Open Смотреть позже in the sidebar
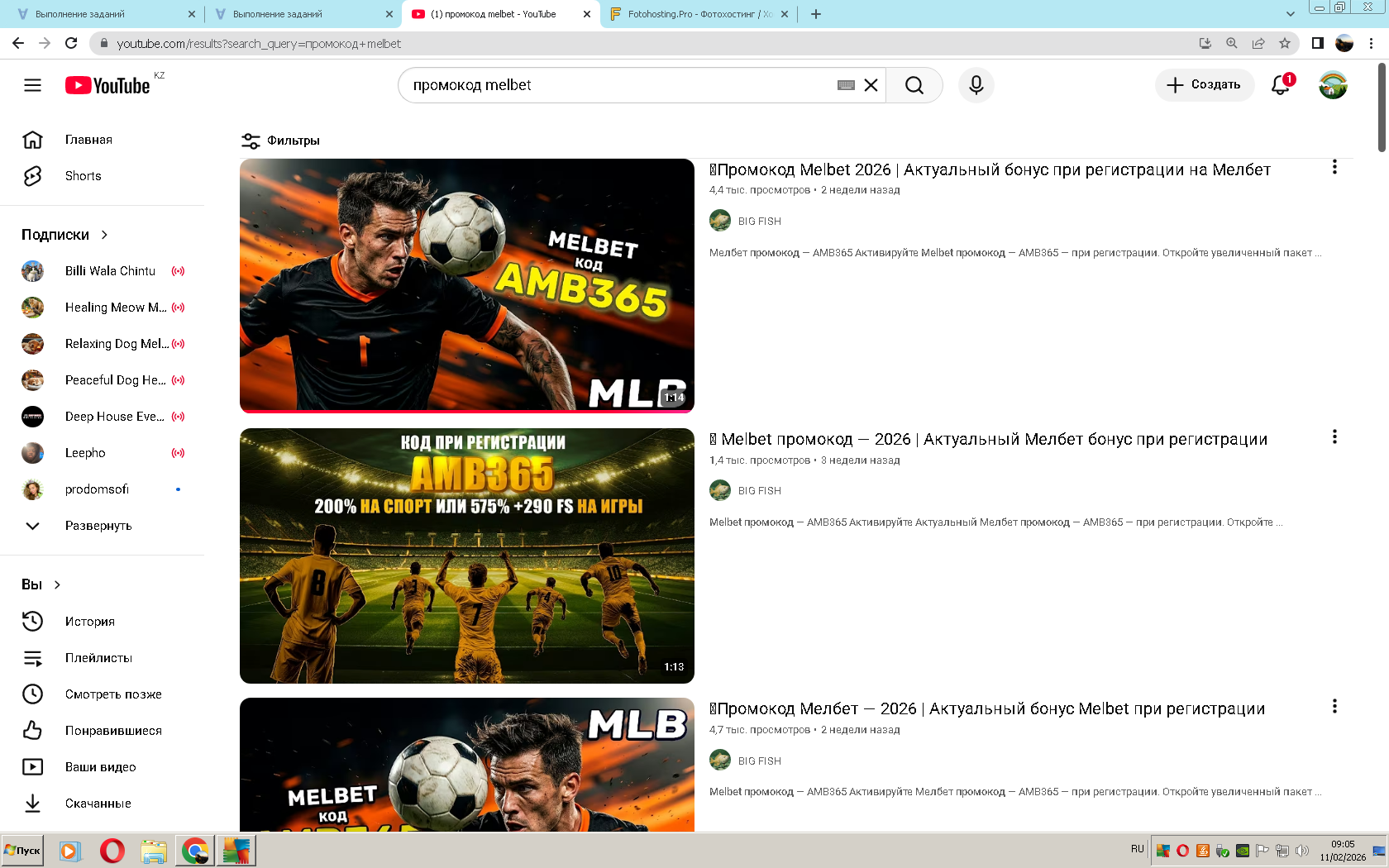This screenshot has height=868, width=1389. (102, 694)
